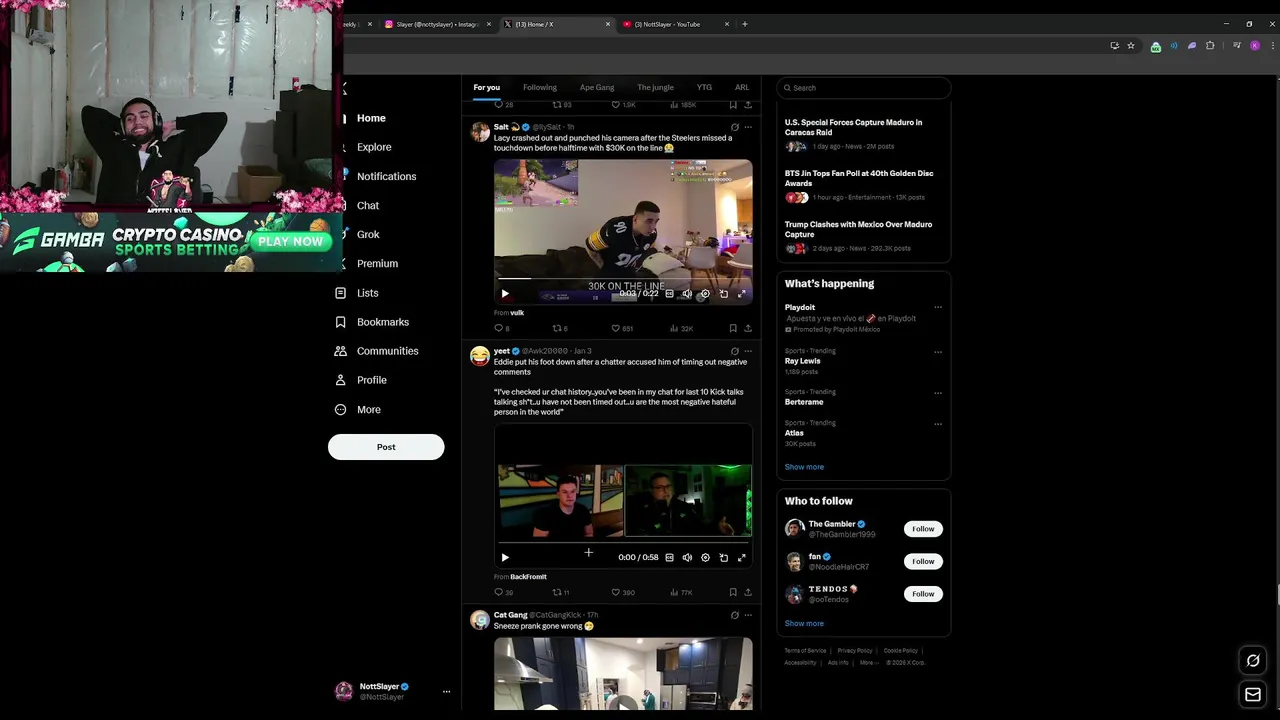Open more options on Salt post

tap(748, 127)
